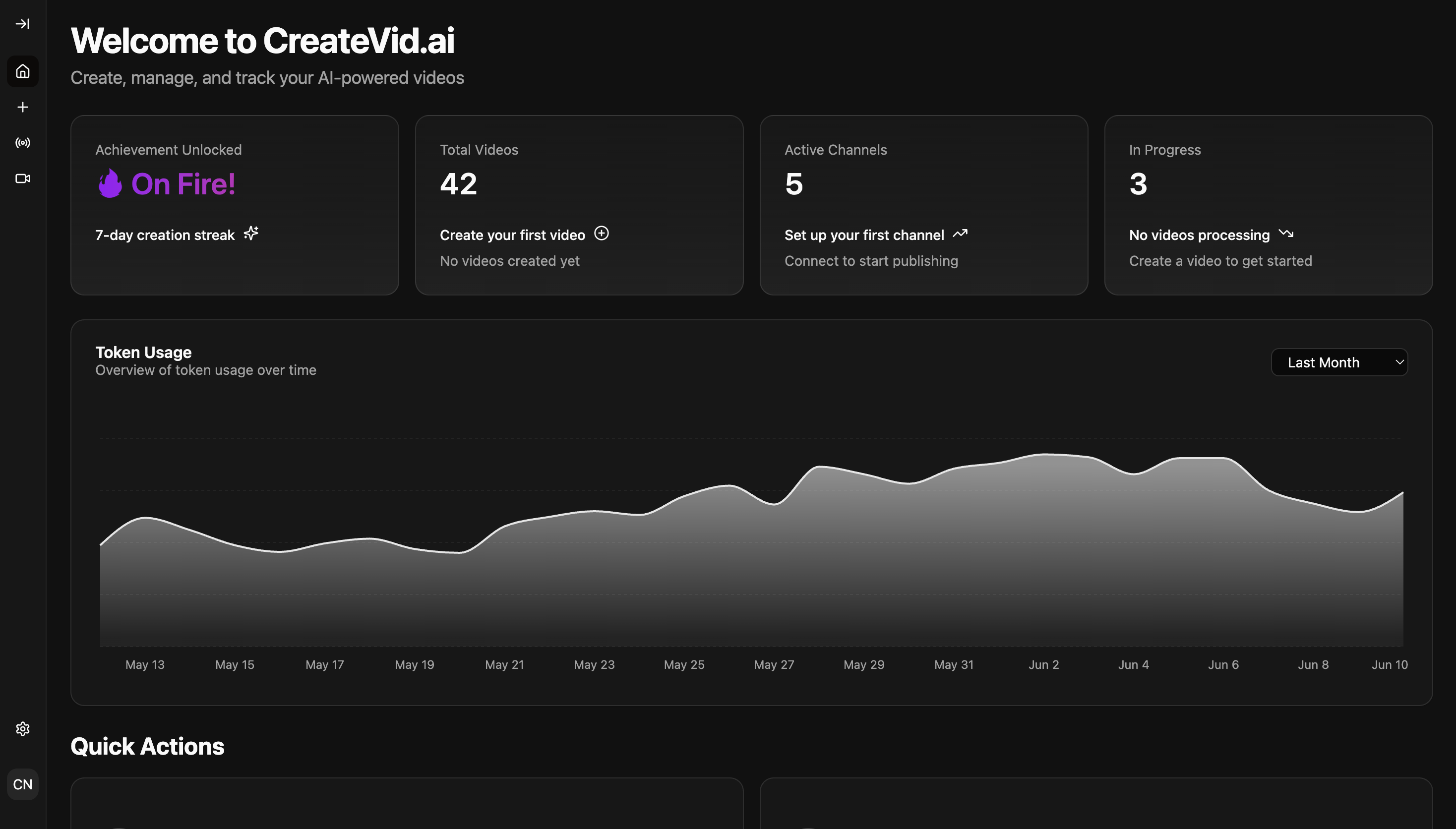Click the On Fire! achievement title

(x=183, y=184)
